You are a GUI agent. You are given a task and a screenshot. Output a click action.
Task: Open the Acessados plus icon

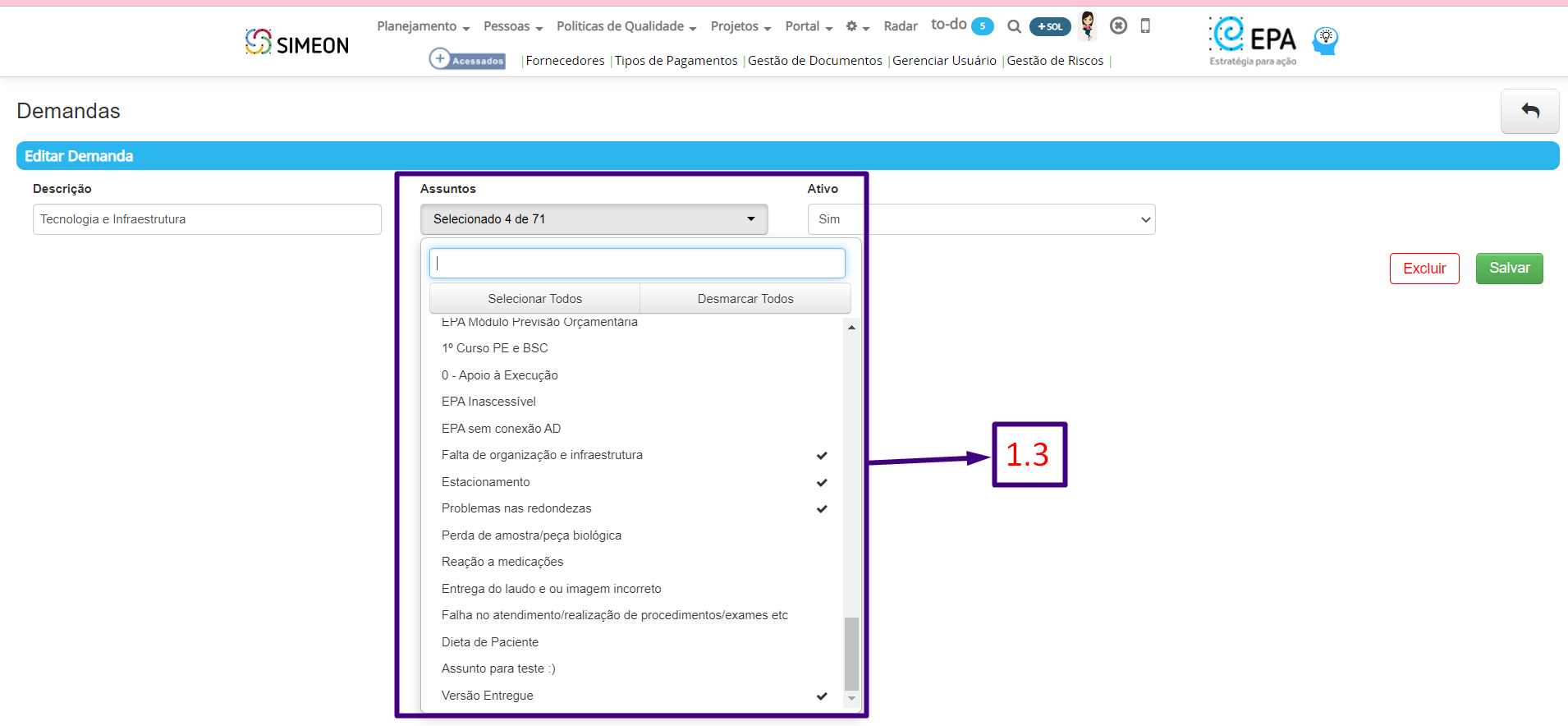pos(441,59)
